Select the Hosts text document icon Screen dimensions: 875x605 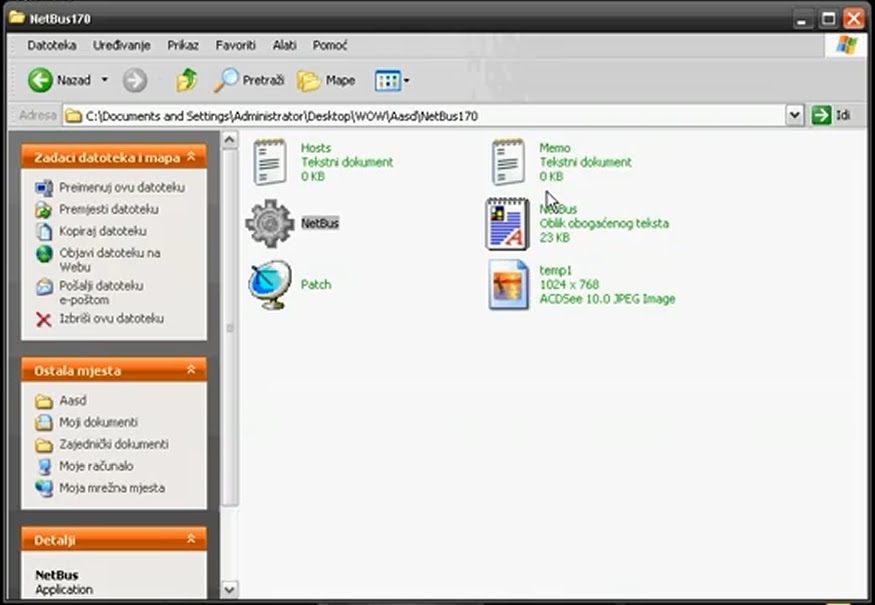(x=270, y=162)
